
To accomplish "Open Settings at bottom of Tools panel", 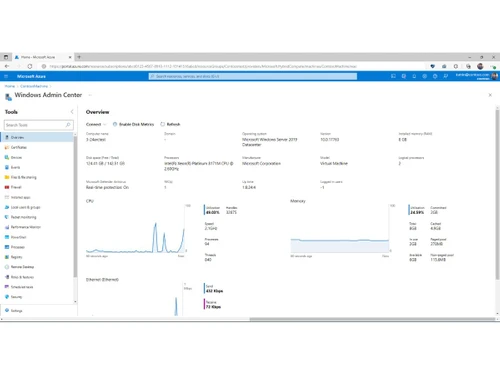I will (x=14, y=310).
